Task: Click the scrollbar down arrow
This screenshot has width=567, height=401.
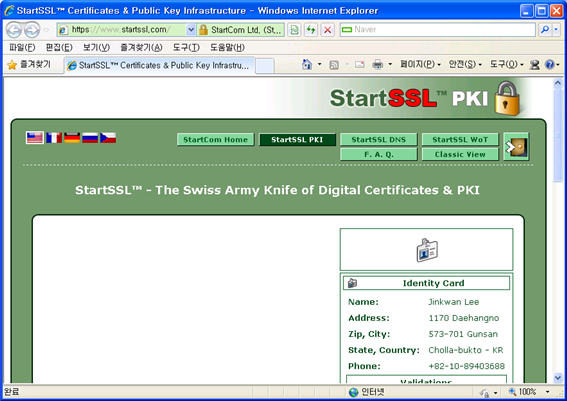Action: pyautogui.click(x=558, y=378)
